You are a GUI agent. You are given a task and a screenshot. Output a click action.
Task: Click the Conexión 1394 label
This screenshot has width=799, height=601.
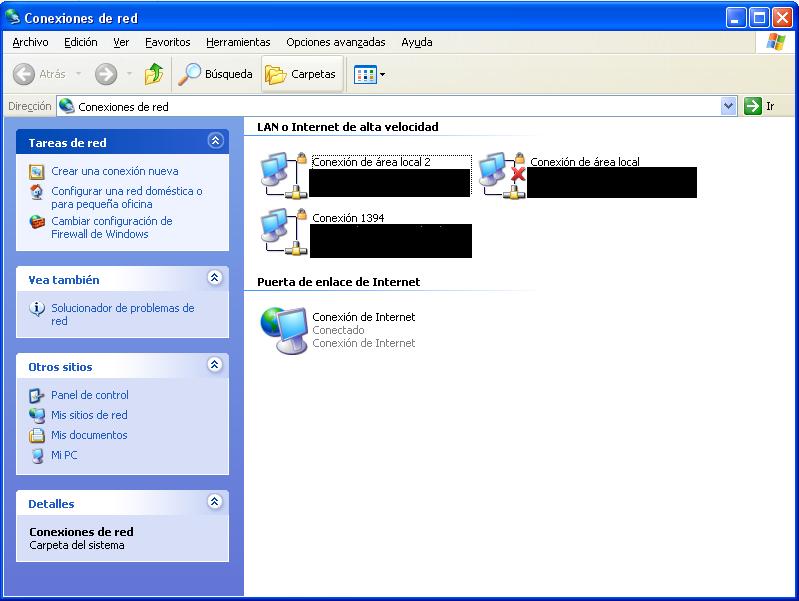pyautogui.click(x=348, y=218)
